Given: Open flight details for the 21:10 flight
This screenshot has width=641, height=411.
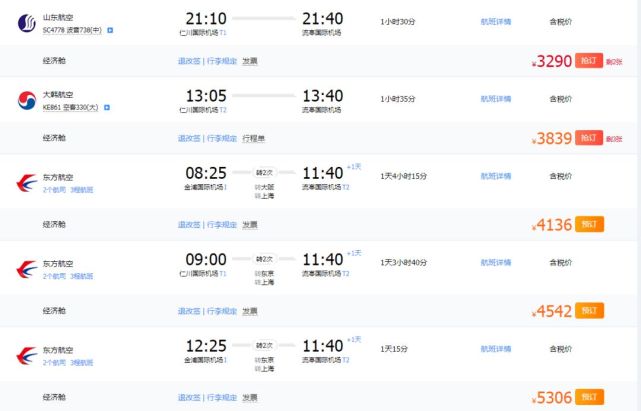Looking at the screenshot, I should click(496, 22).
